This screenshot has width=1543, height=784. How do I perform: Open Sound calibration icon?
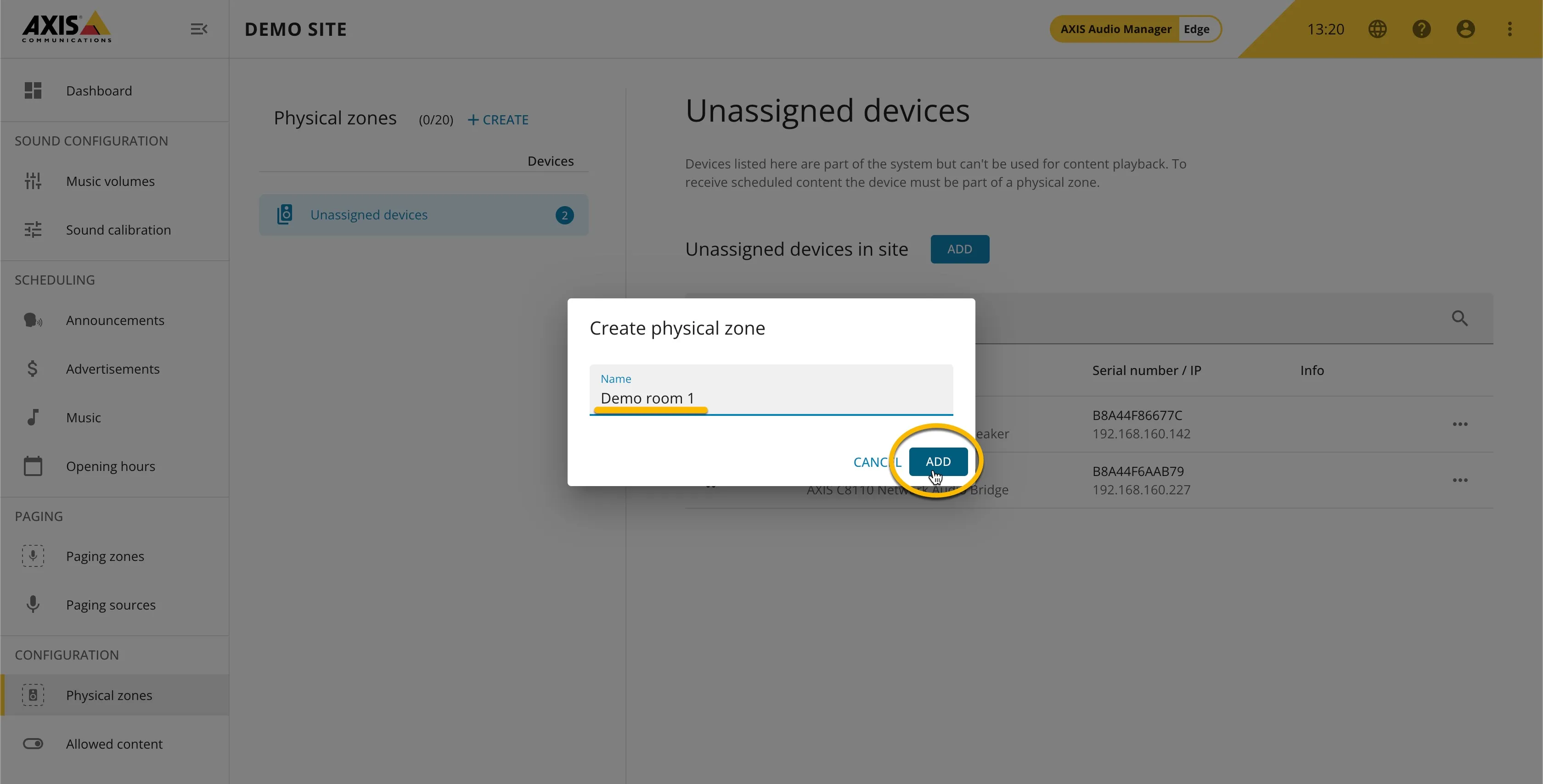[x=33, y=230]
